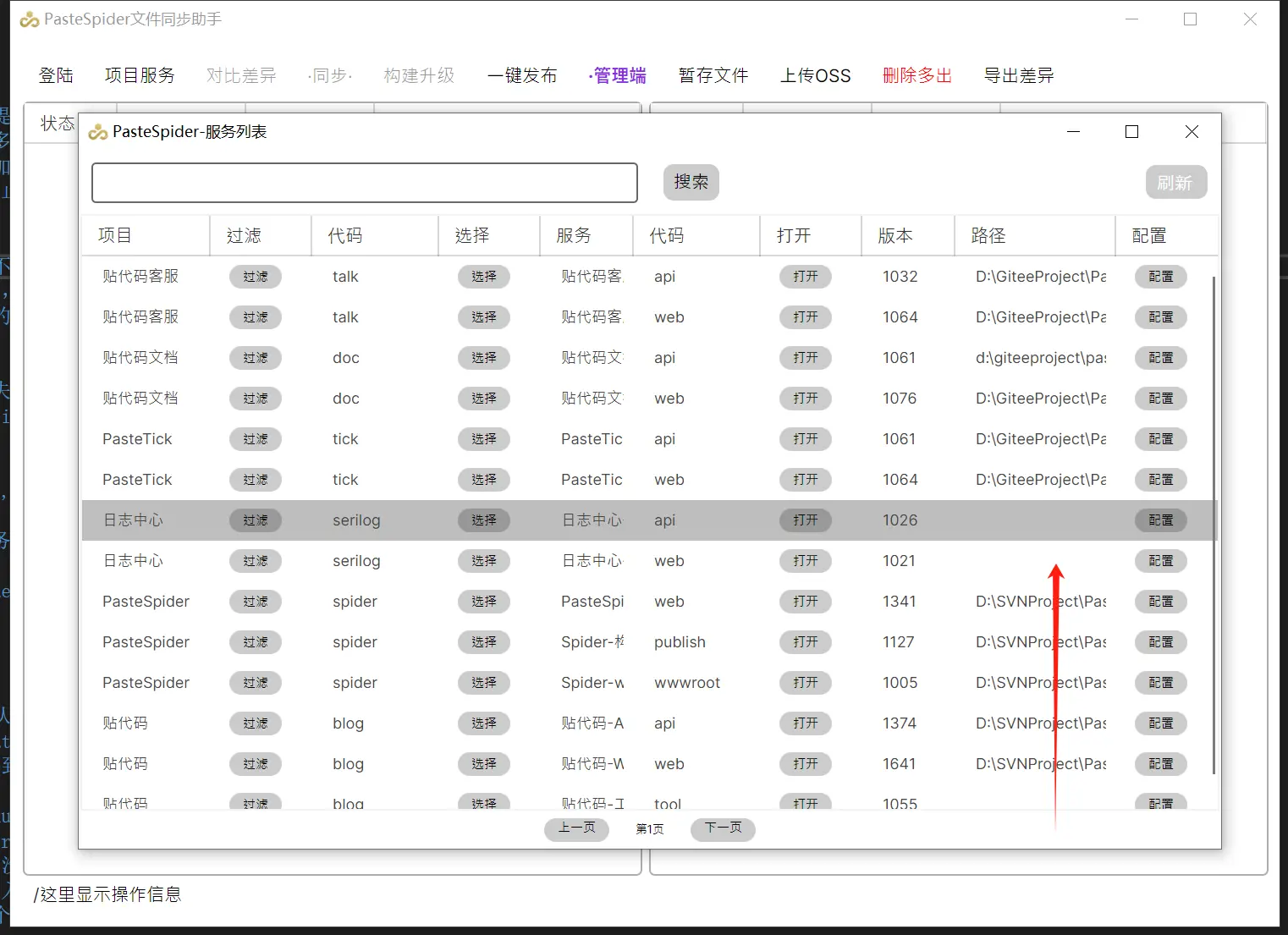Maximize the 服务列表 dialog window

tap(1131, 132)
